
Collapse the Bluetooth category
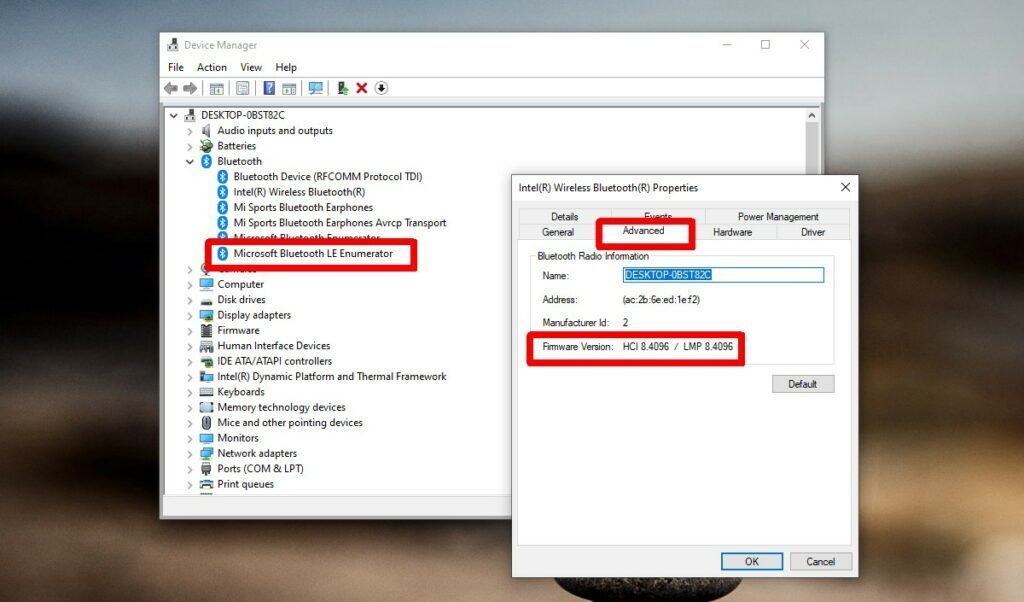click(190, 161)
